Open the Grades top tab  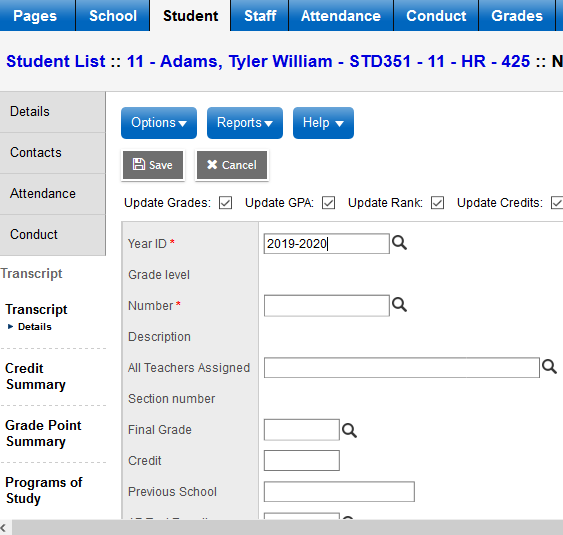coord(517,16)
